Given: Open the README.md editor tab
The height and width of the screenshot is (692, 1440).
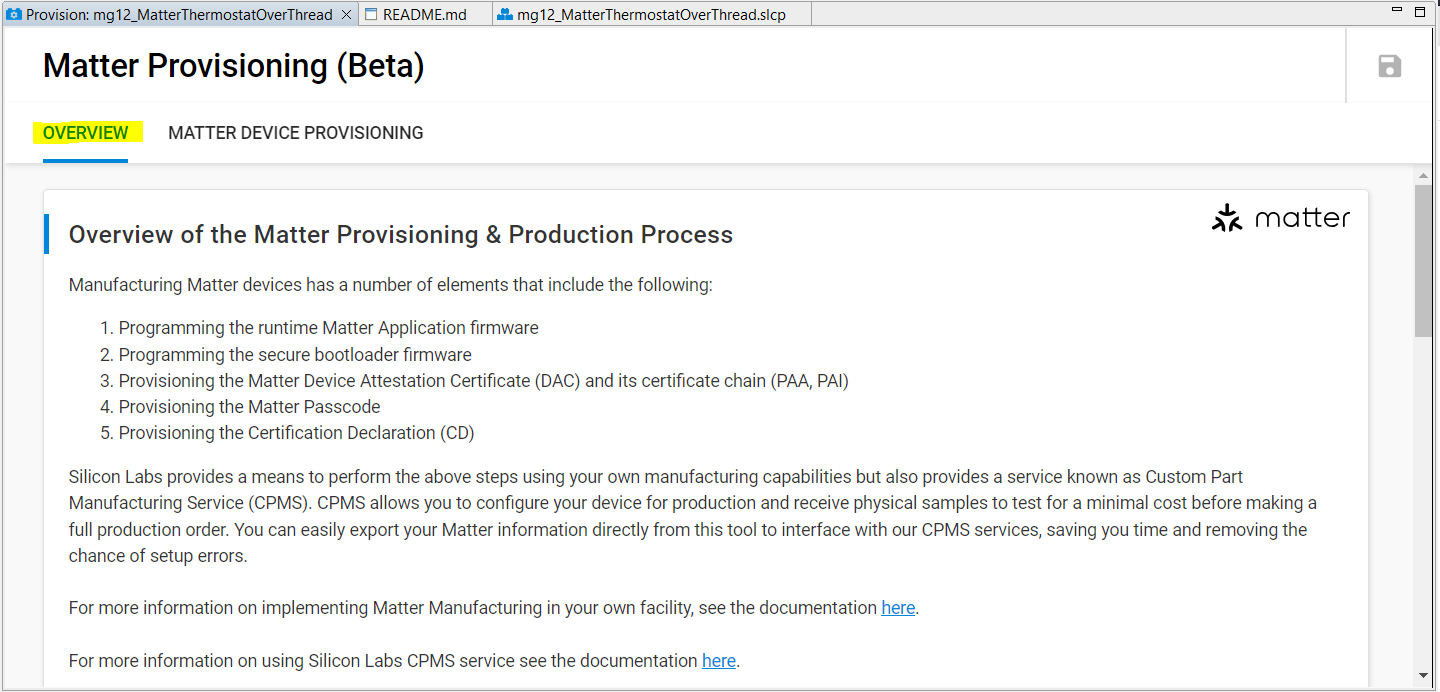Looking at the screenshot, I should point(424,15).
